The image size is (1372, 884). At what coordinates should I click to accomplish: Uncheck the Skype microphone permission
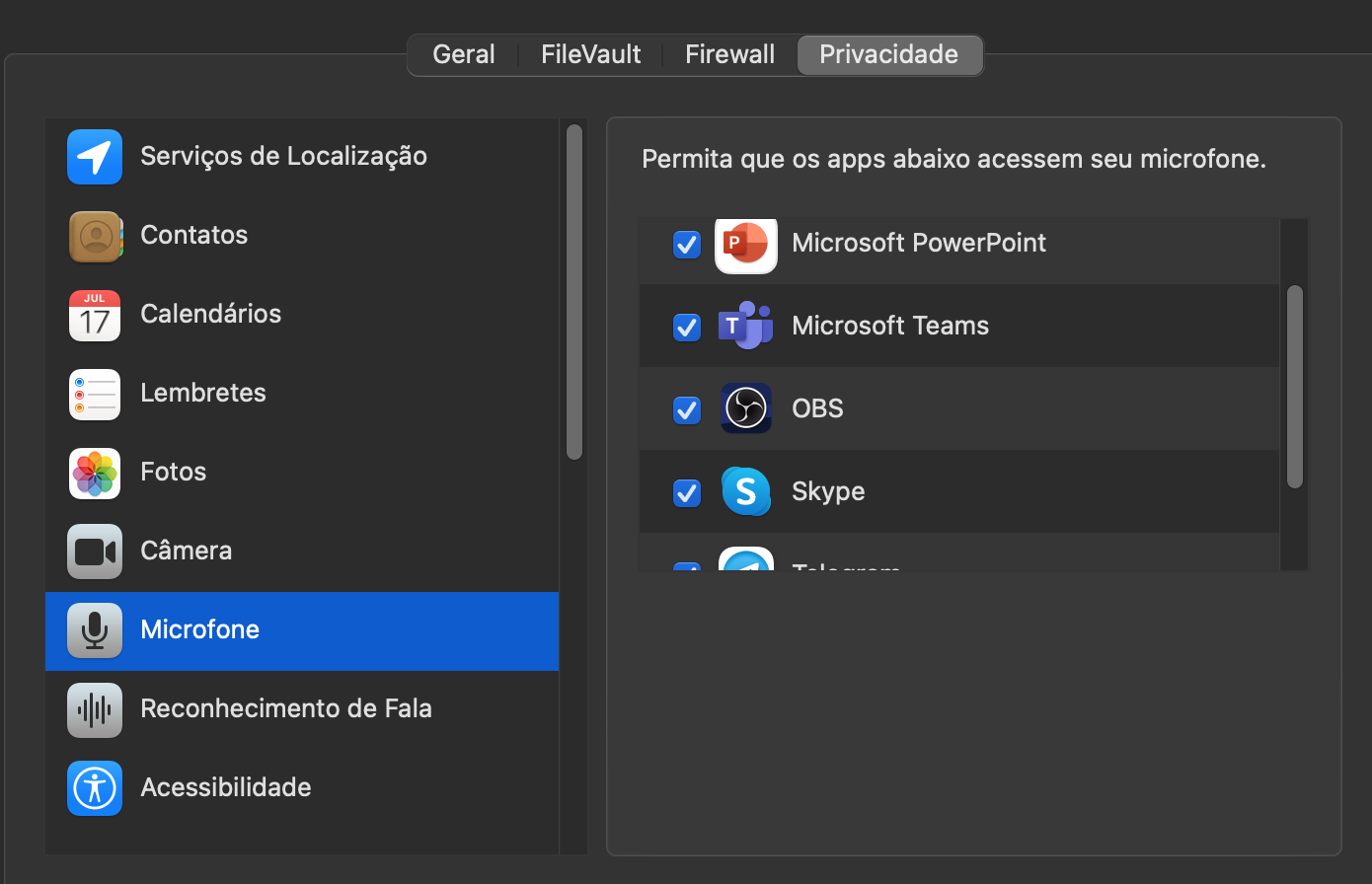pyautogui.click(x=686, y=491)
